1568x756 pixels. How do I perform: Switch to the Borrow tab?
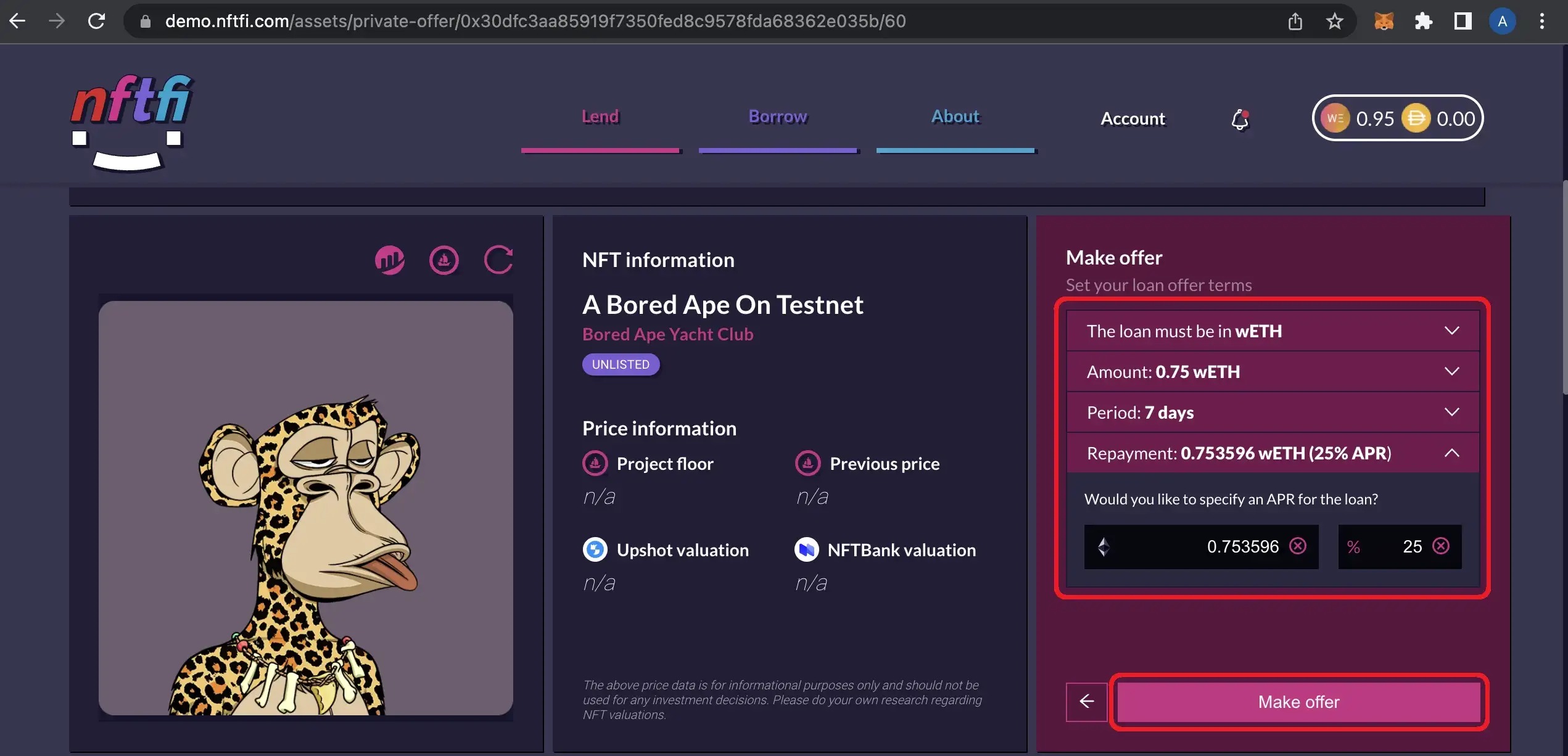tap(778, 117)
